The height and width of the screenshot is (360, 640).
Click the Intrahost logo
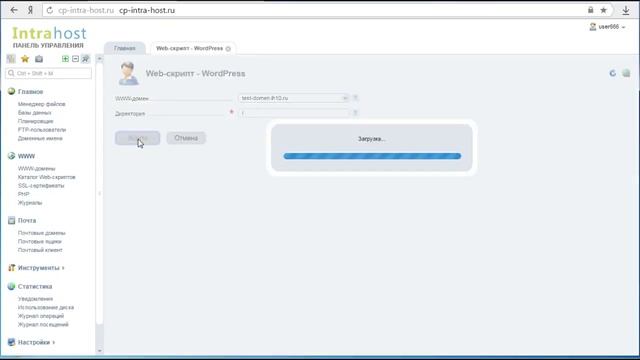click(49, 33)
